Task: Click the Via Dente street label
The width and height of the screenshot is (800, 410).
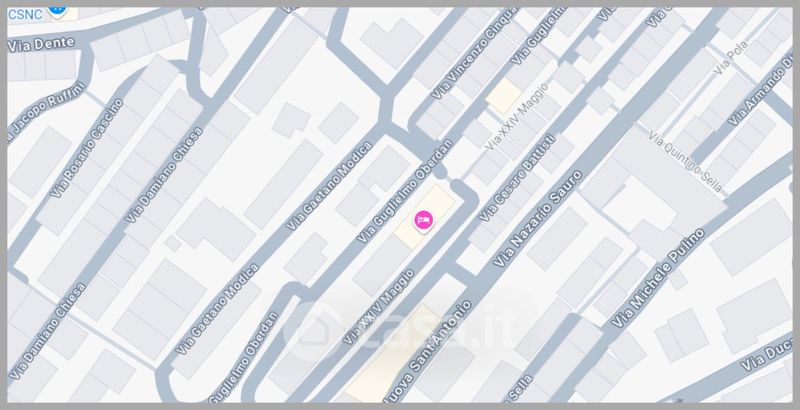Action: 42,44
